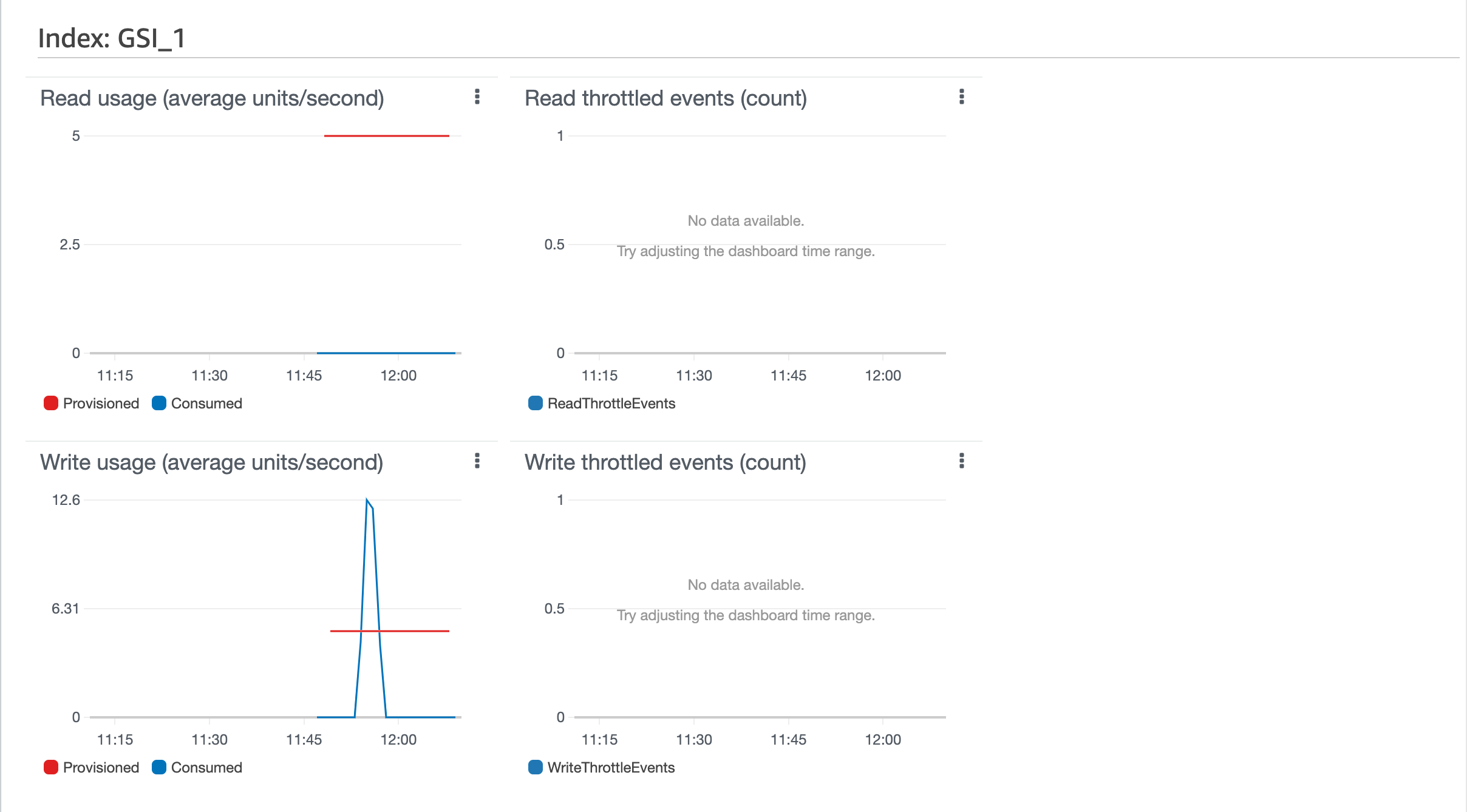Click the Write usage (average units/second) title
Screen dimensions: 1467x812
(x=211, y=462)
